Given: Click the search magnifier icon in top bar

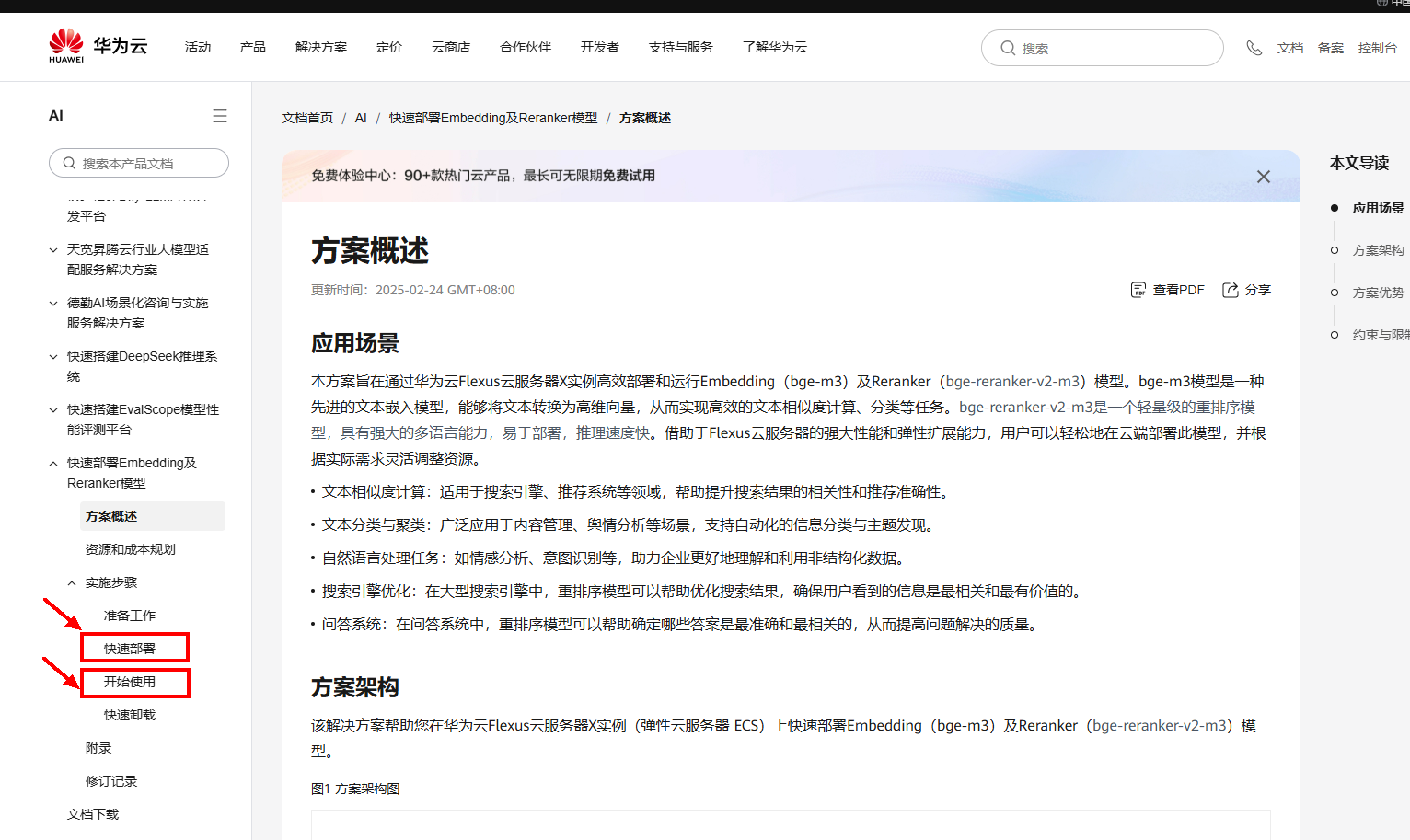Looking at the screenshot, I should pos(1008,48).
